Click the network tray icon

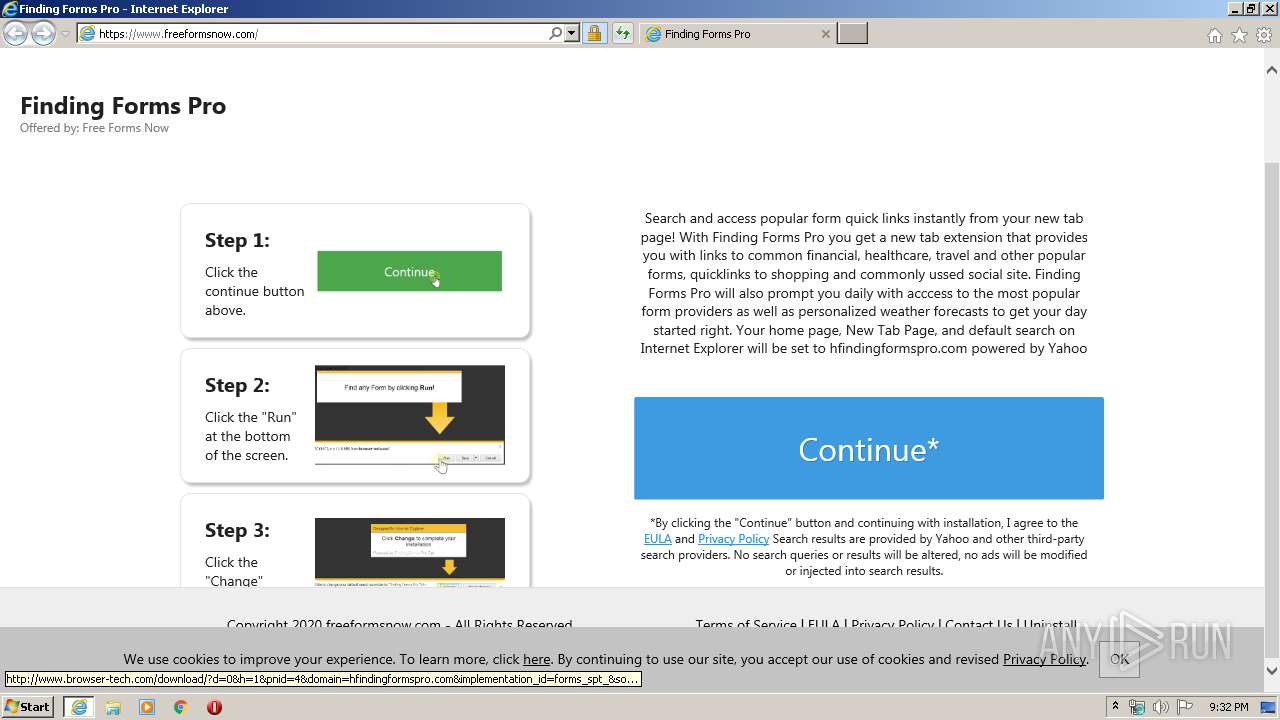point(1138,707)
